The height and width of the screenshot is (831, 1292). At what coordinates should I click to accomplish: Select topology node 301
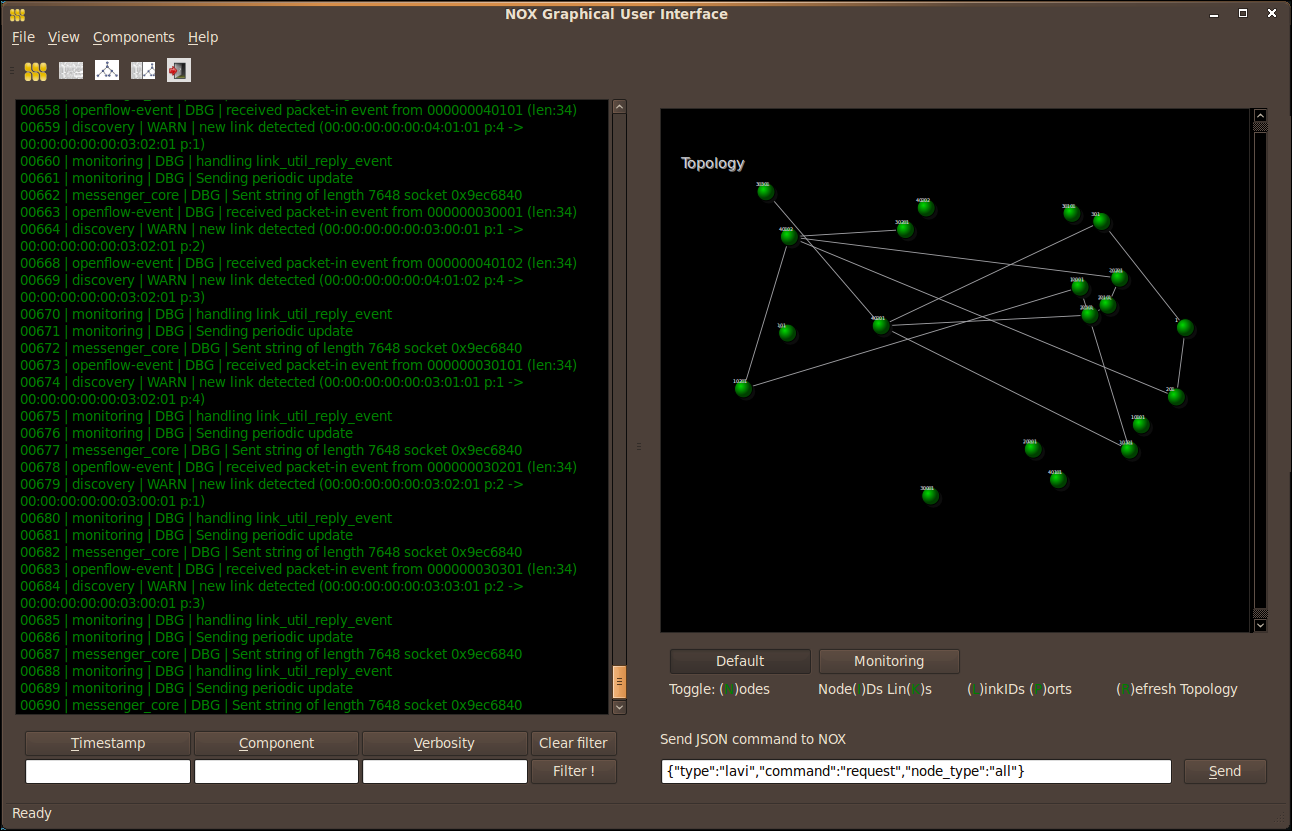1101,221
